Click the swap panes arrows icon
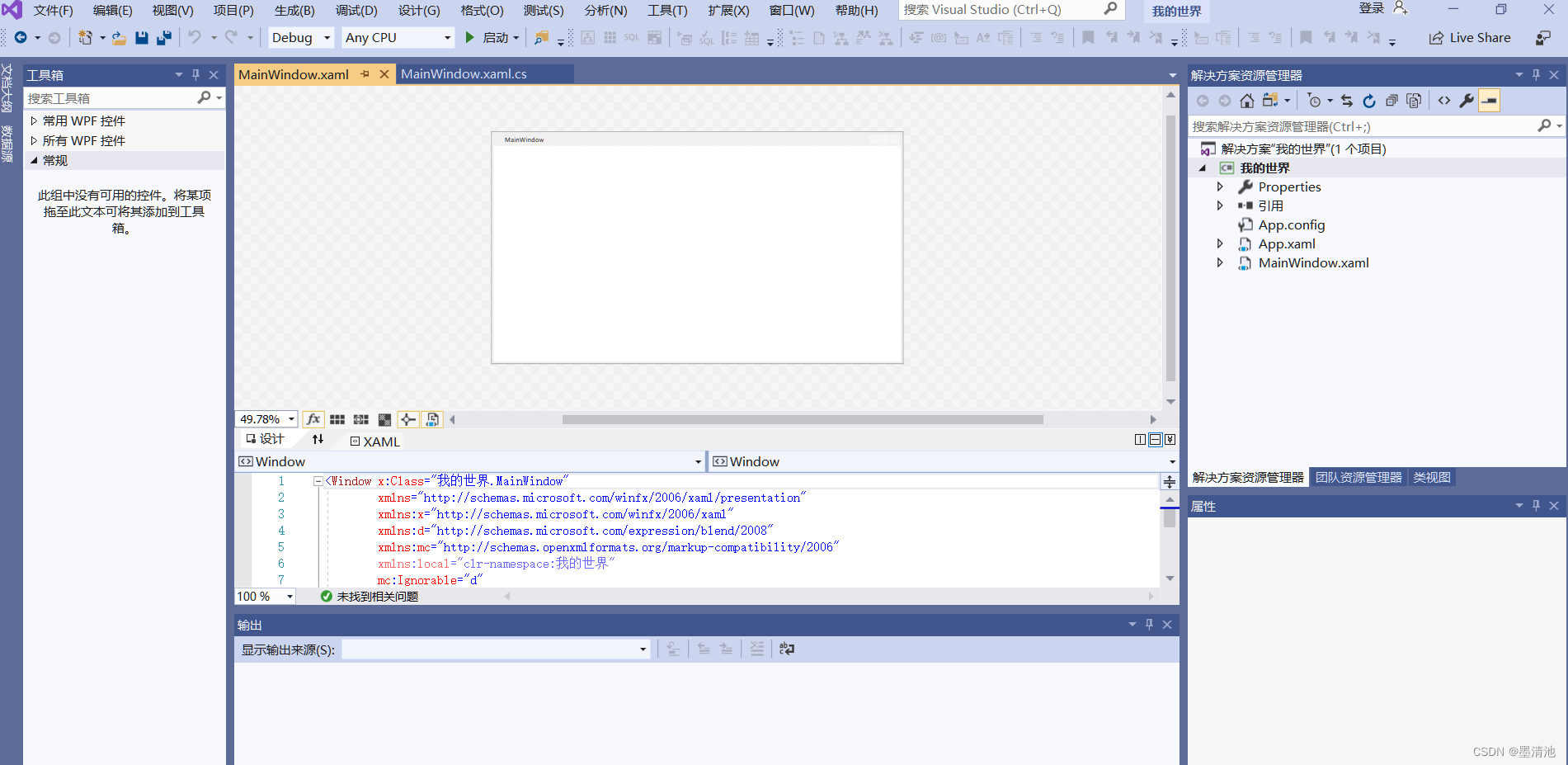This screenshot has height=765, width=1568. (318, 439)
